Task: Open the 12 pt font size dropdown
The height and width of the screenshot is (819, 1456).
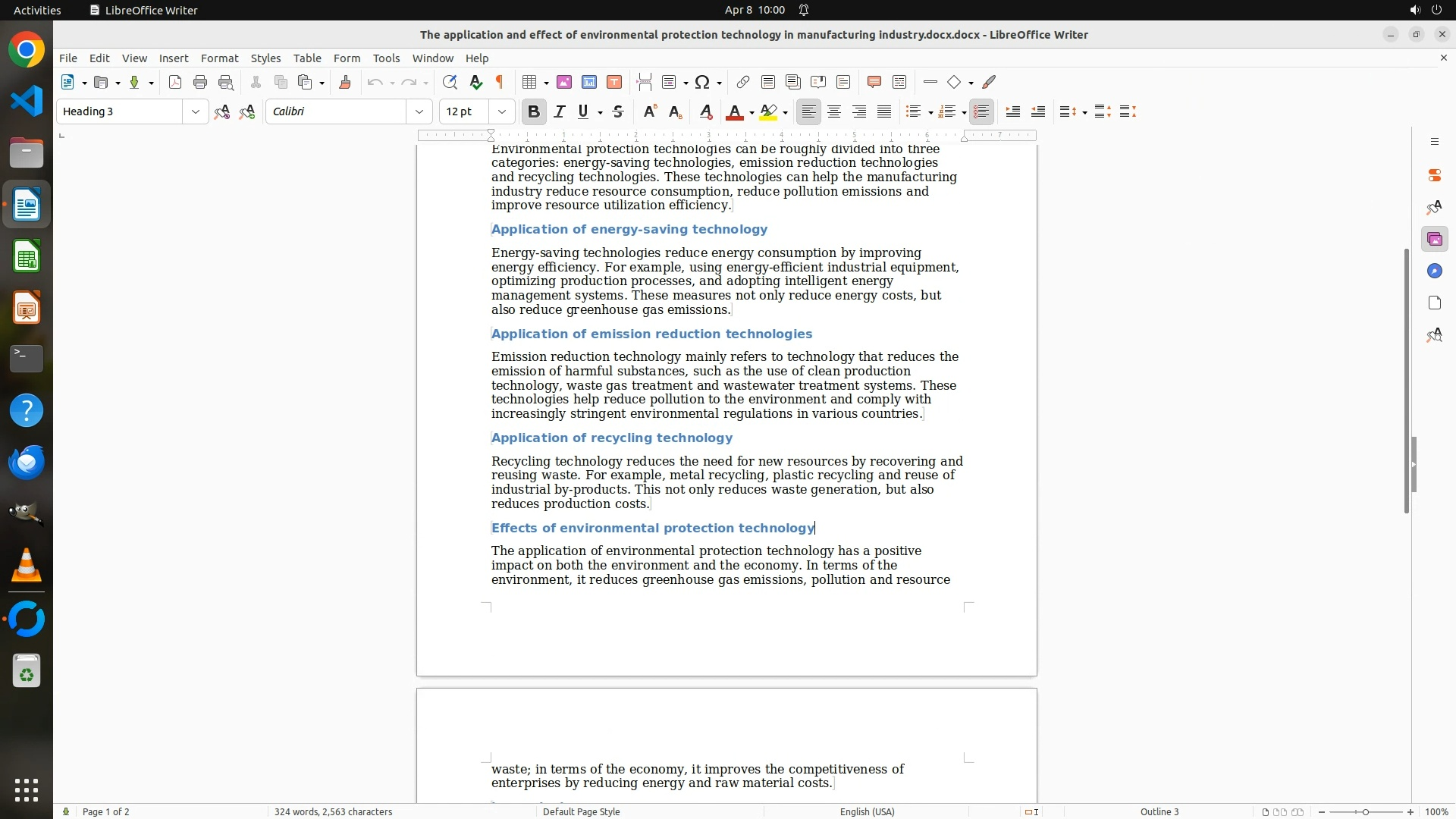Action: [501, 112]
